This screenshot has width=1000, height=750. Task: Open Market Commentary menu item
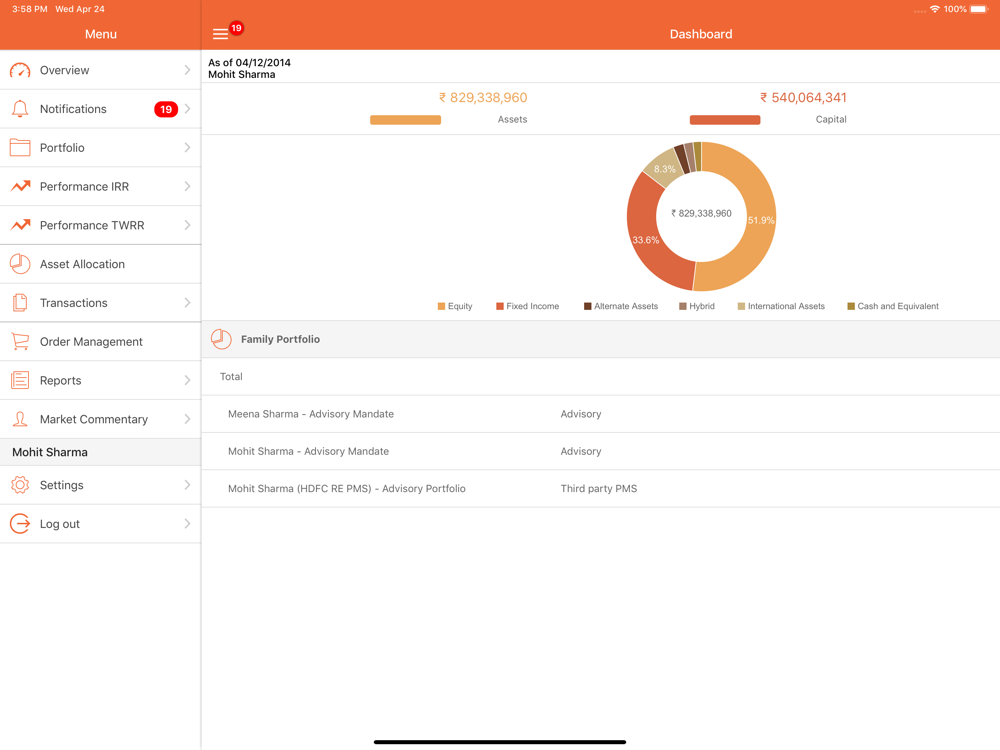pos(94,420)
